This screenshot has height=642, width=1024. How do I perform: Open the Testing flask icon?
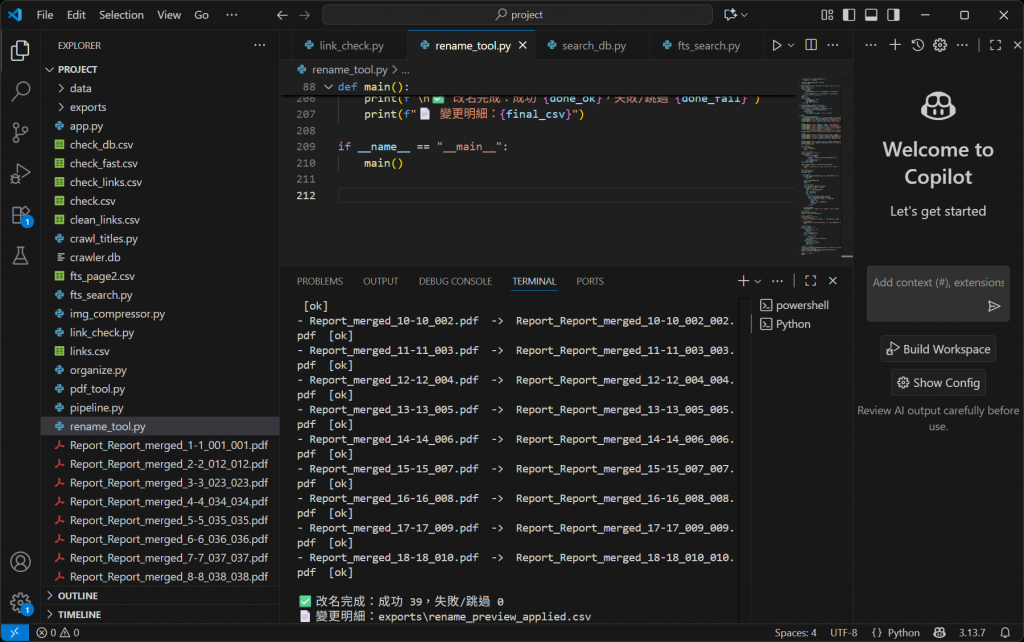tap(20, 255)
